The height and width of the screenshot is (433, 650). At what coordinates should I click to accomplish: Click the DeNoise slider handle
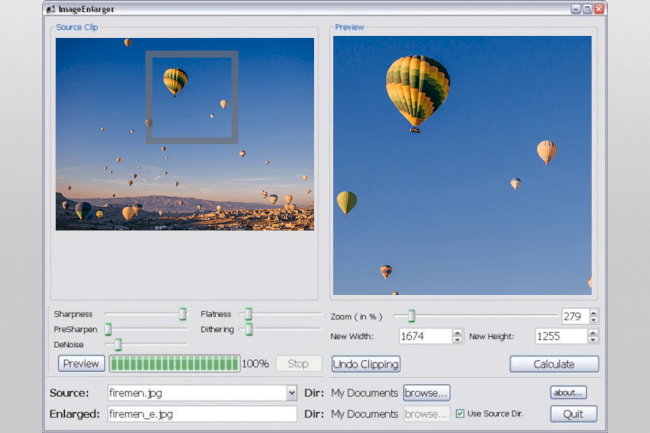(118, 344)
